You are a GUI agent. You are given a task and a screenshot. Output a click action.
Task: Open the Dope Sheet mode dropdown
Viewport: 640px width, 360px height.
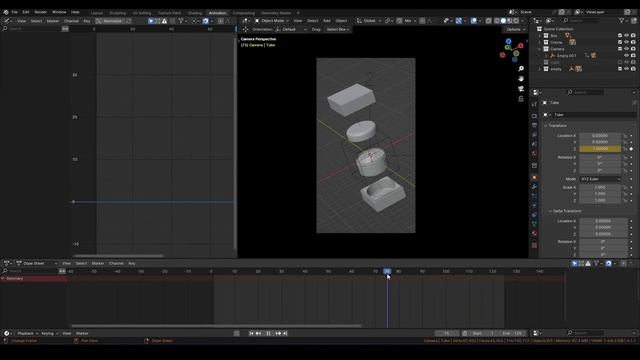36,263
